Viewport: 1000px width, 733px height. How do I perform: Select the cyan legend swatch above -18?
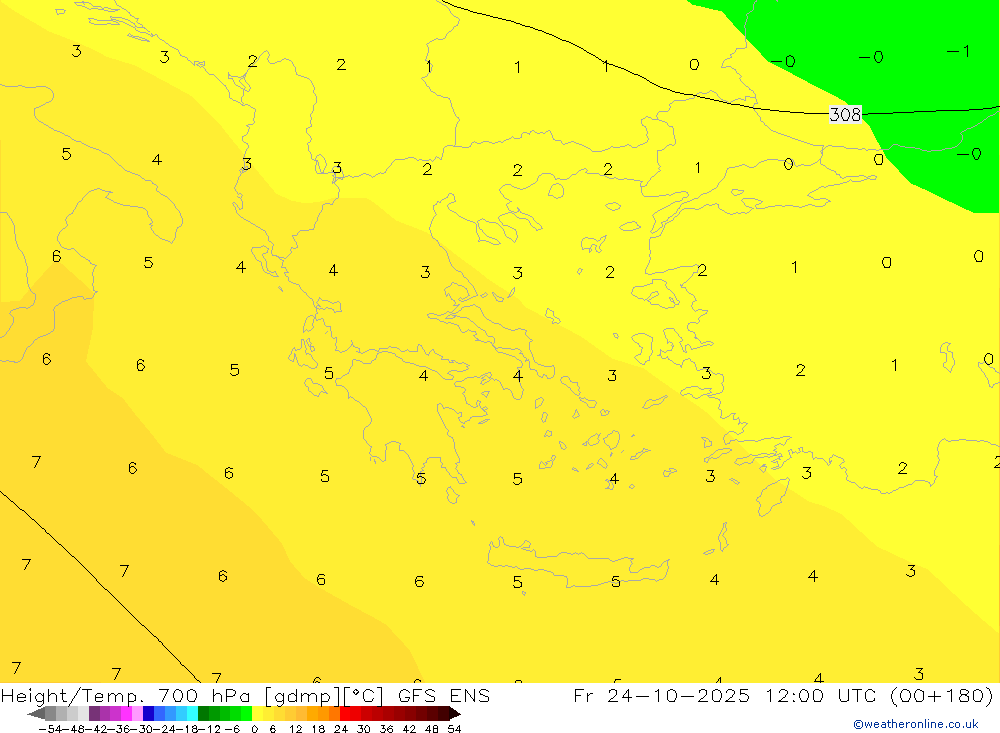[192, 713]
